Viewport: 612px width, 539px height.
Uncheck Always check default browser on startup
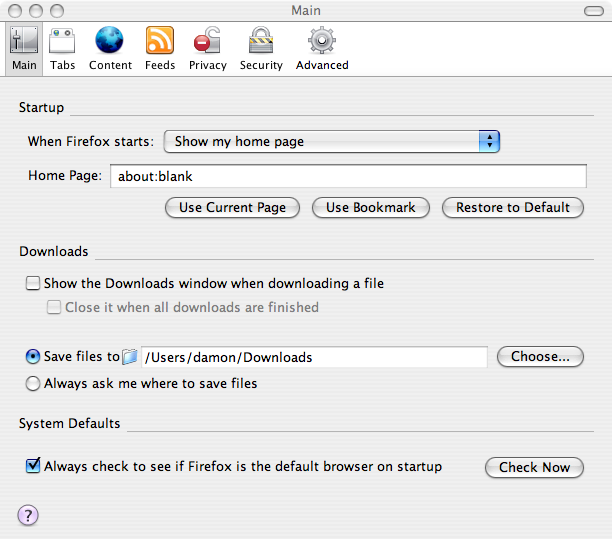(33, 466)
